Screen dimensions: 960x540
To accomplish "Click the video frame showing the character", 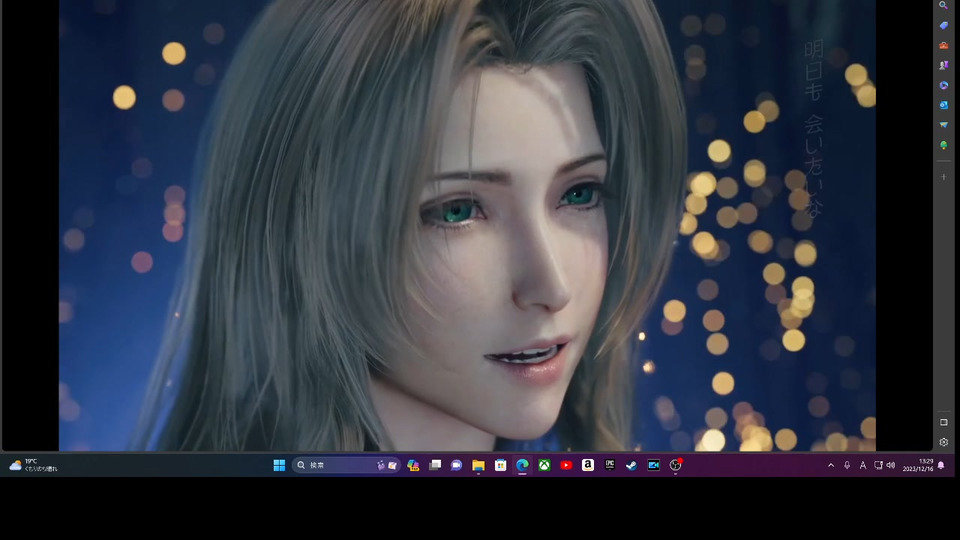I will tap(467, 225).
